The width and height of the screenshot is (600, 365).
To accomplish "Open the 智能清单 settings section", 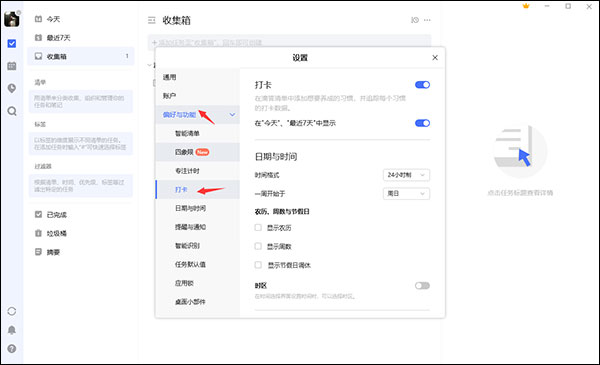I will (197, 133).
